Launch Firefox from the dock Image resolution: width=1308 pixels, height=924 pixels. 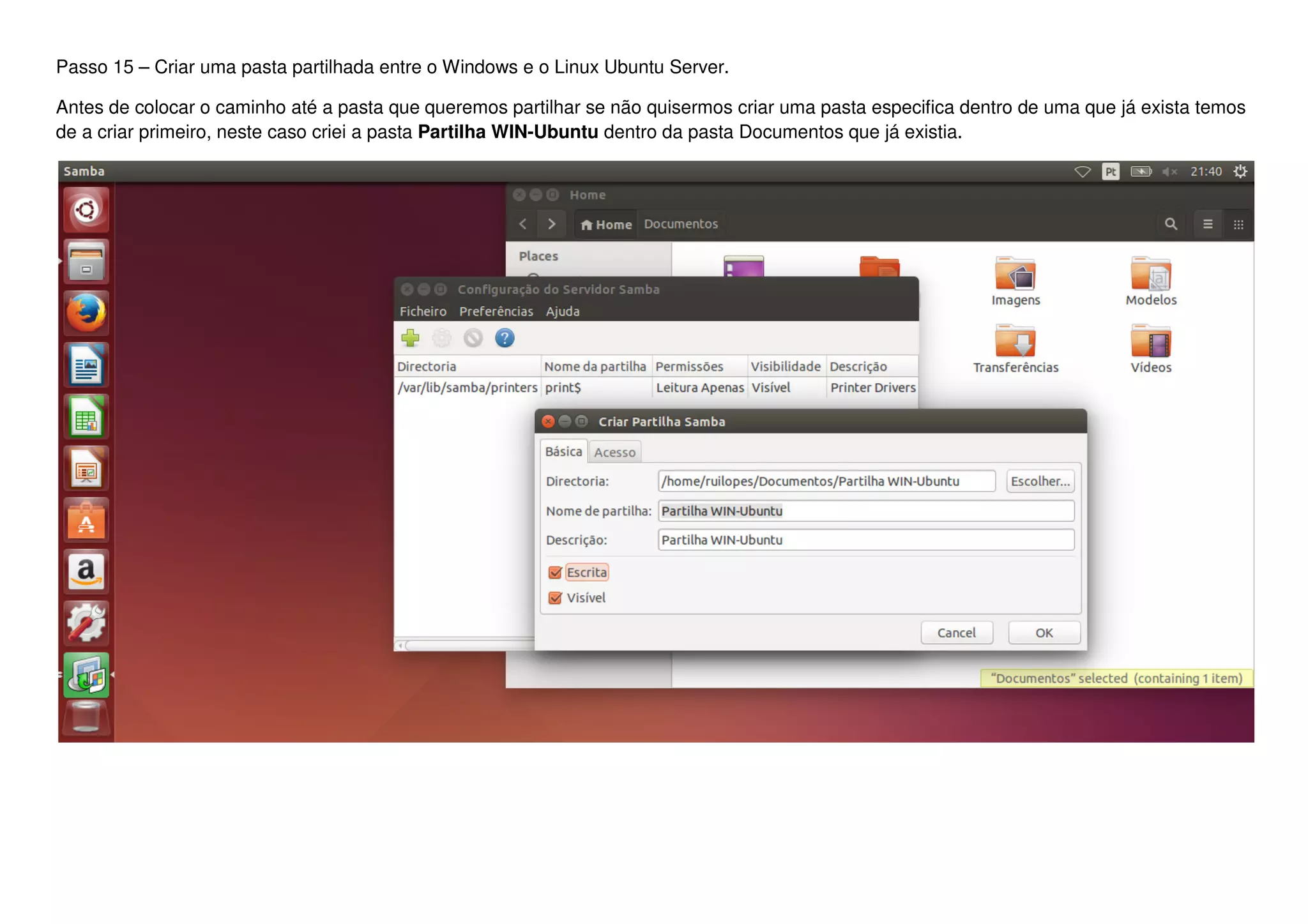coord(86,314)
